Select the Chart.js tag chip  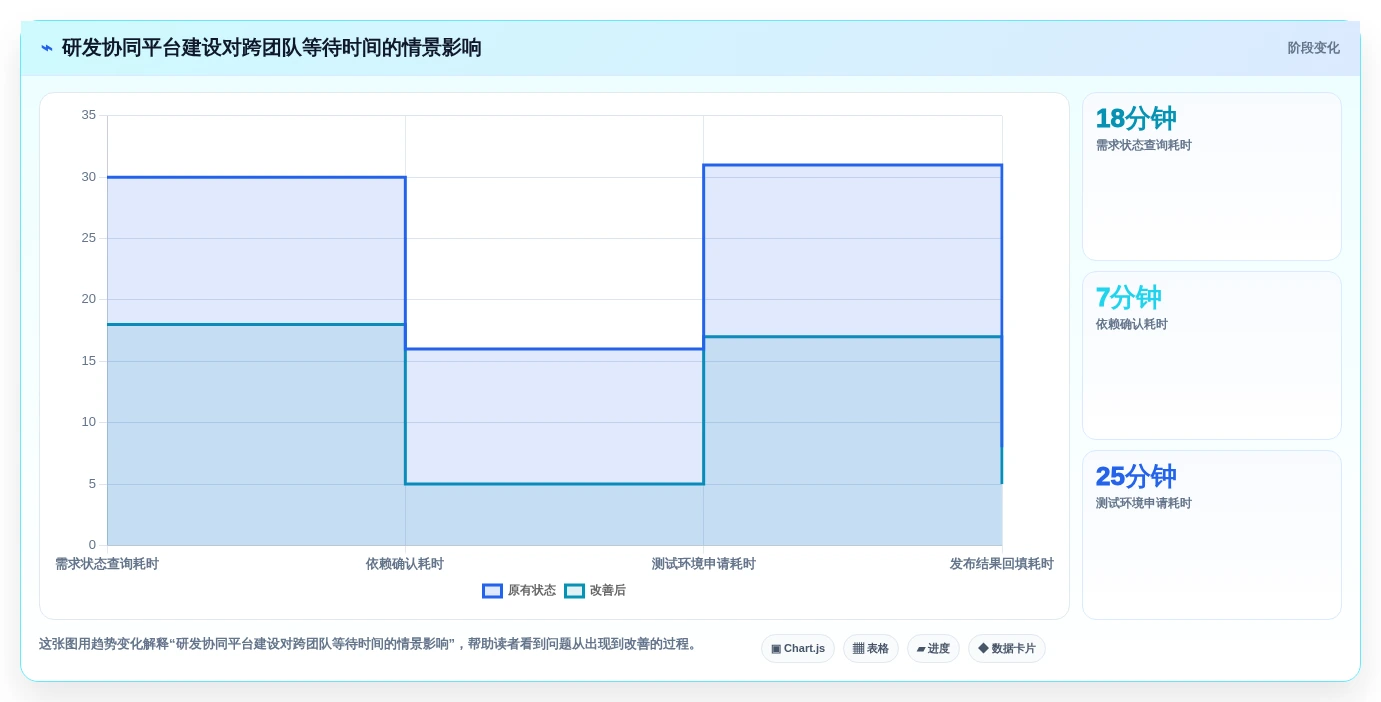pos(798,648)
